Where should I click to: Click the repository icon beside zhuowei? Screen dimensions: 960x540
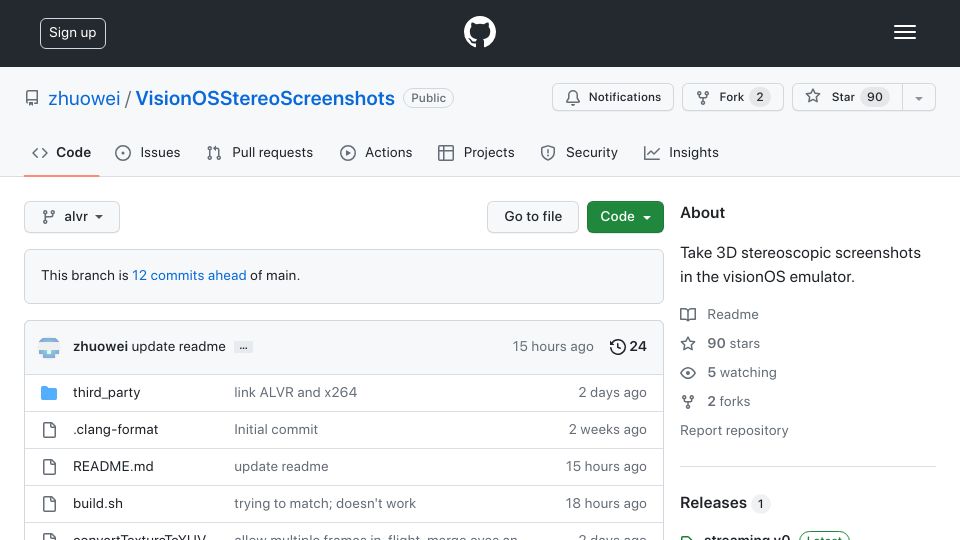(32, 98)
